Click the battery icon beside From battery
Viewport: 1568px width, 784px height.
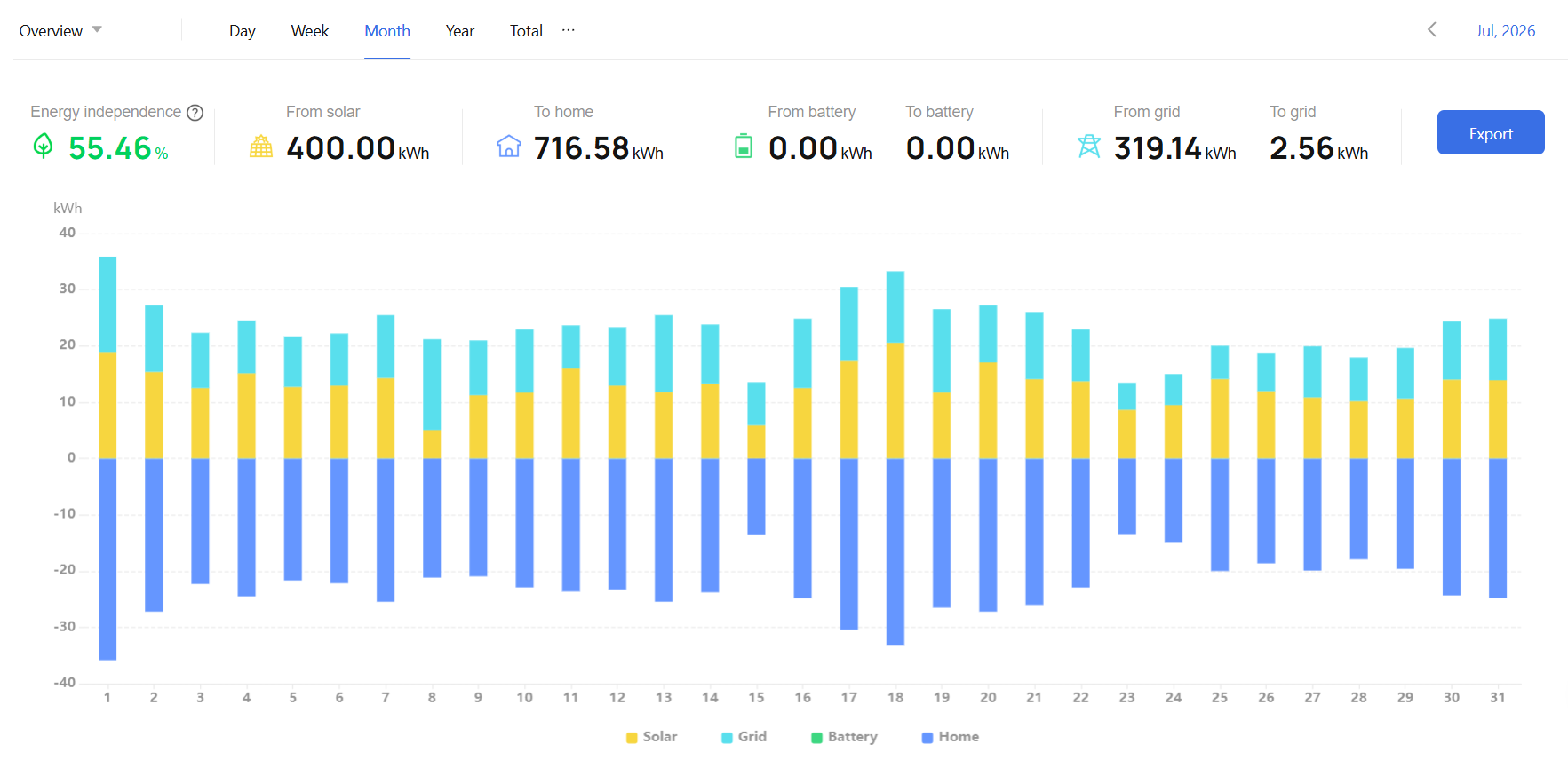[744, 146]
